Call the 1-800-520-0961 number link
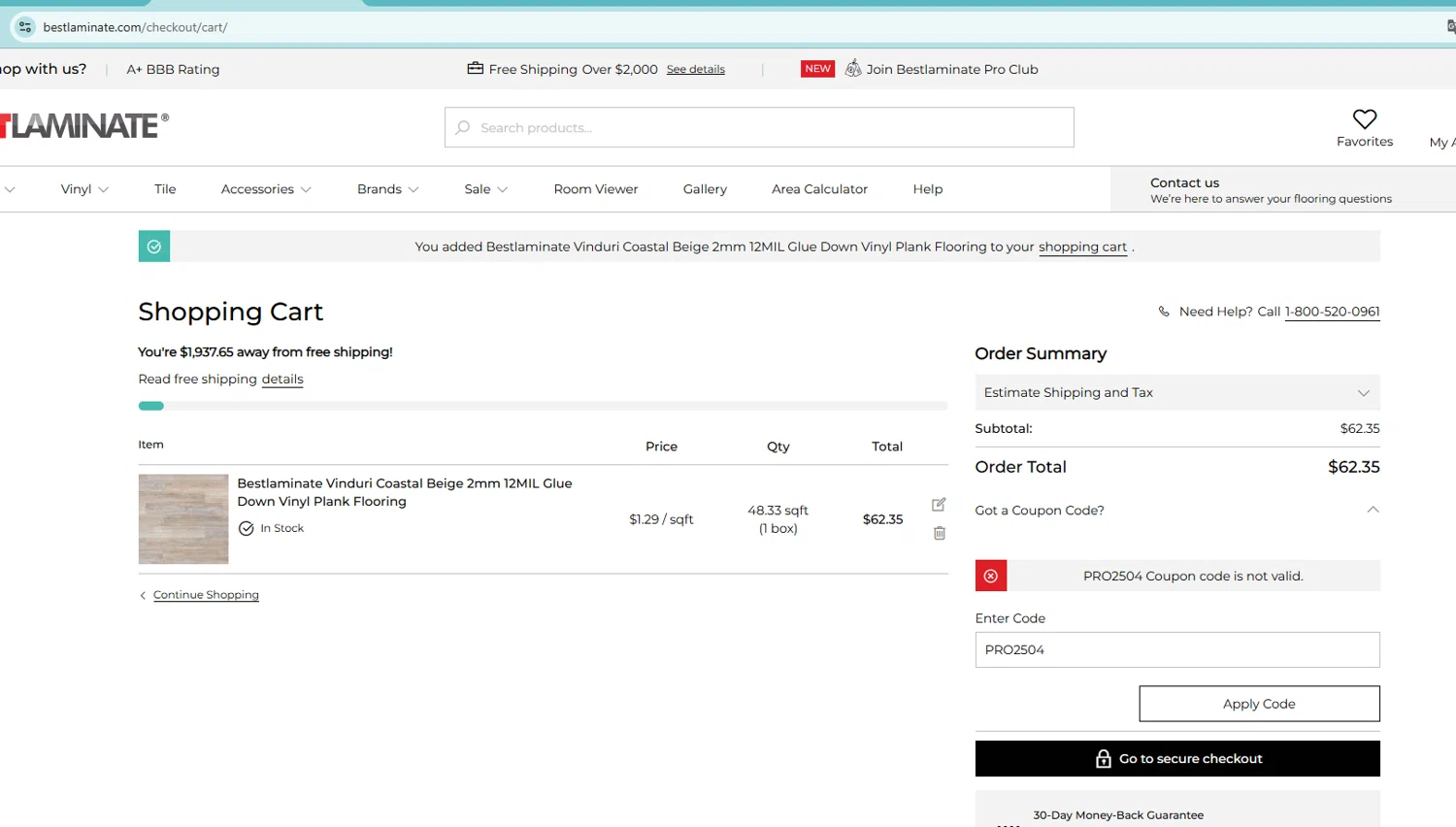1456x827 pixels. tap(1332, 312)
